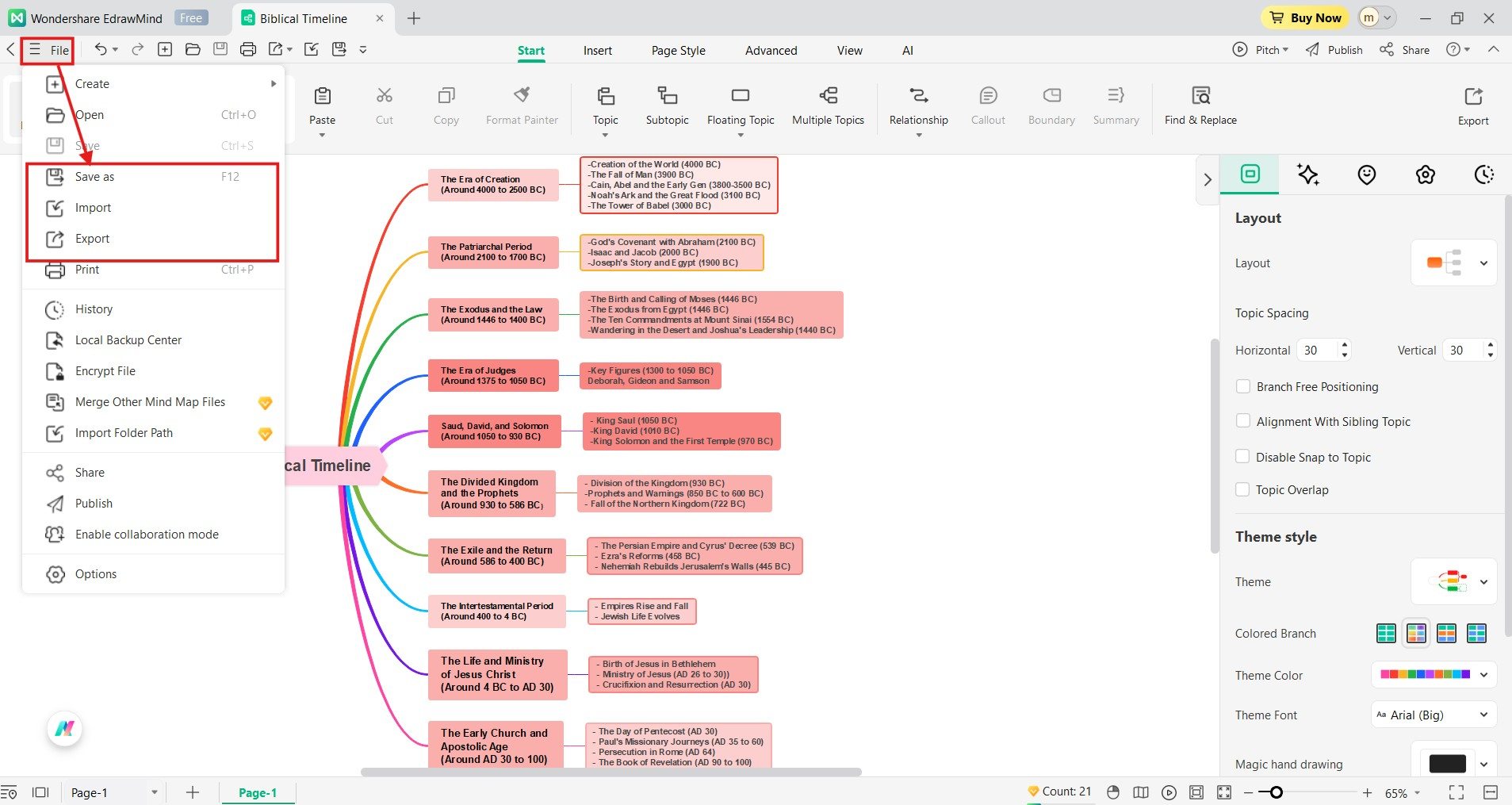Enable Topic Overlap option
The width and height of the screenshot is (1512, 805).
click(1243, 489)
